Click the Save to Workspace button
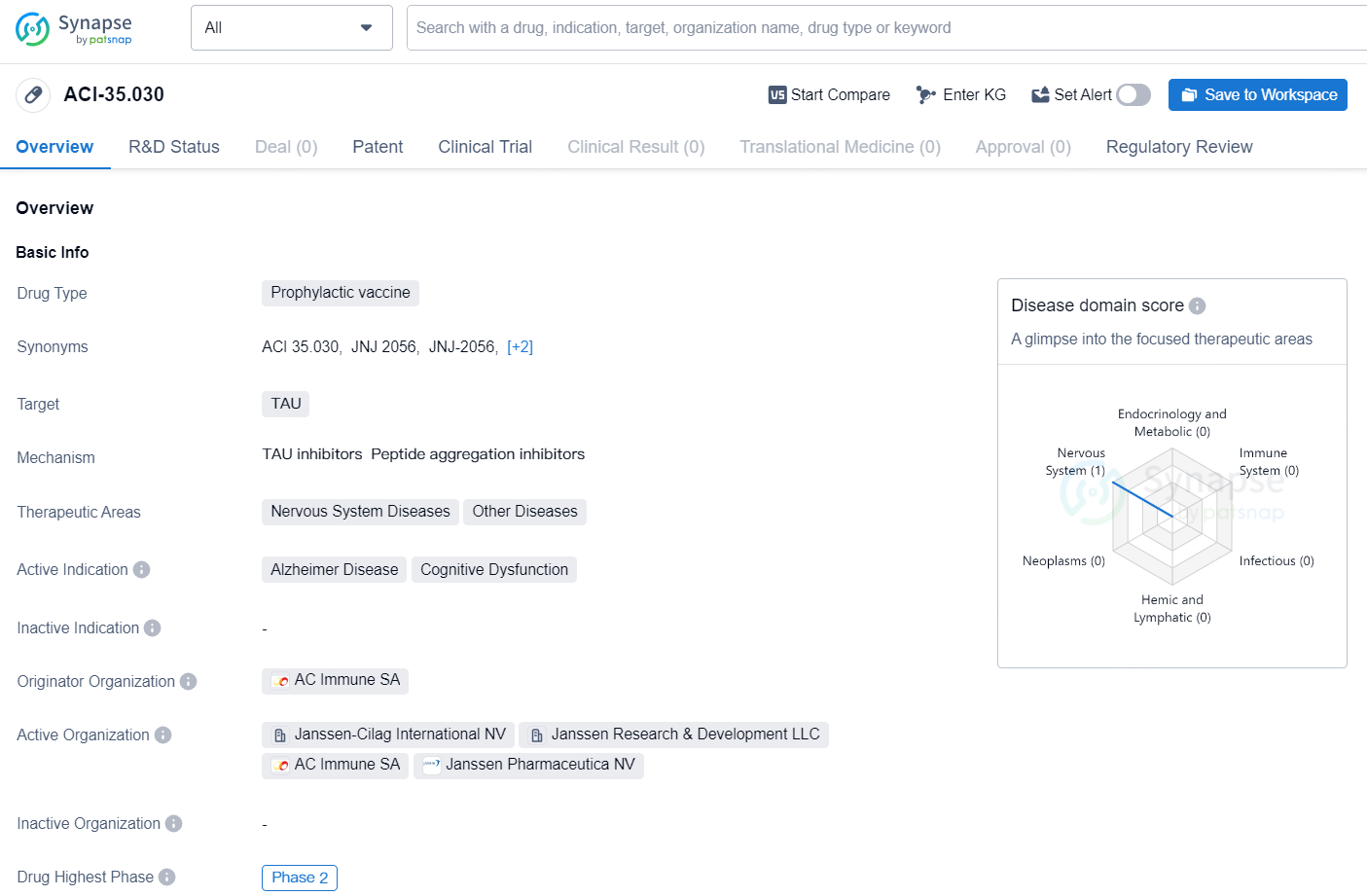 [x=1257, y=95]
